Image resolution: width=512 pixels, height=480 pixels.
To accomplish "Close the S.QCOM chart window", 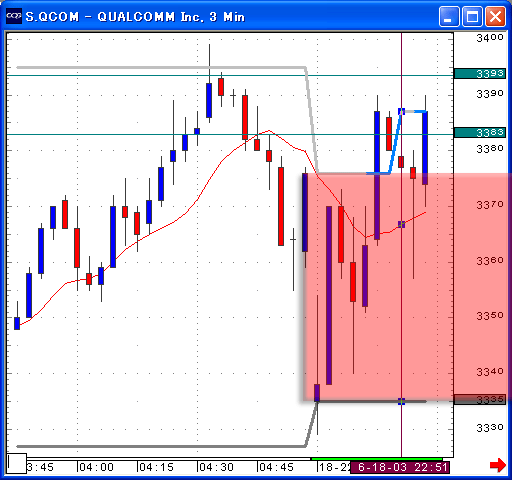I will (495, 16).
